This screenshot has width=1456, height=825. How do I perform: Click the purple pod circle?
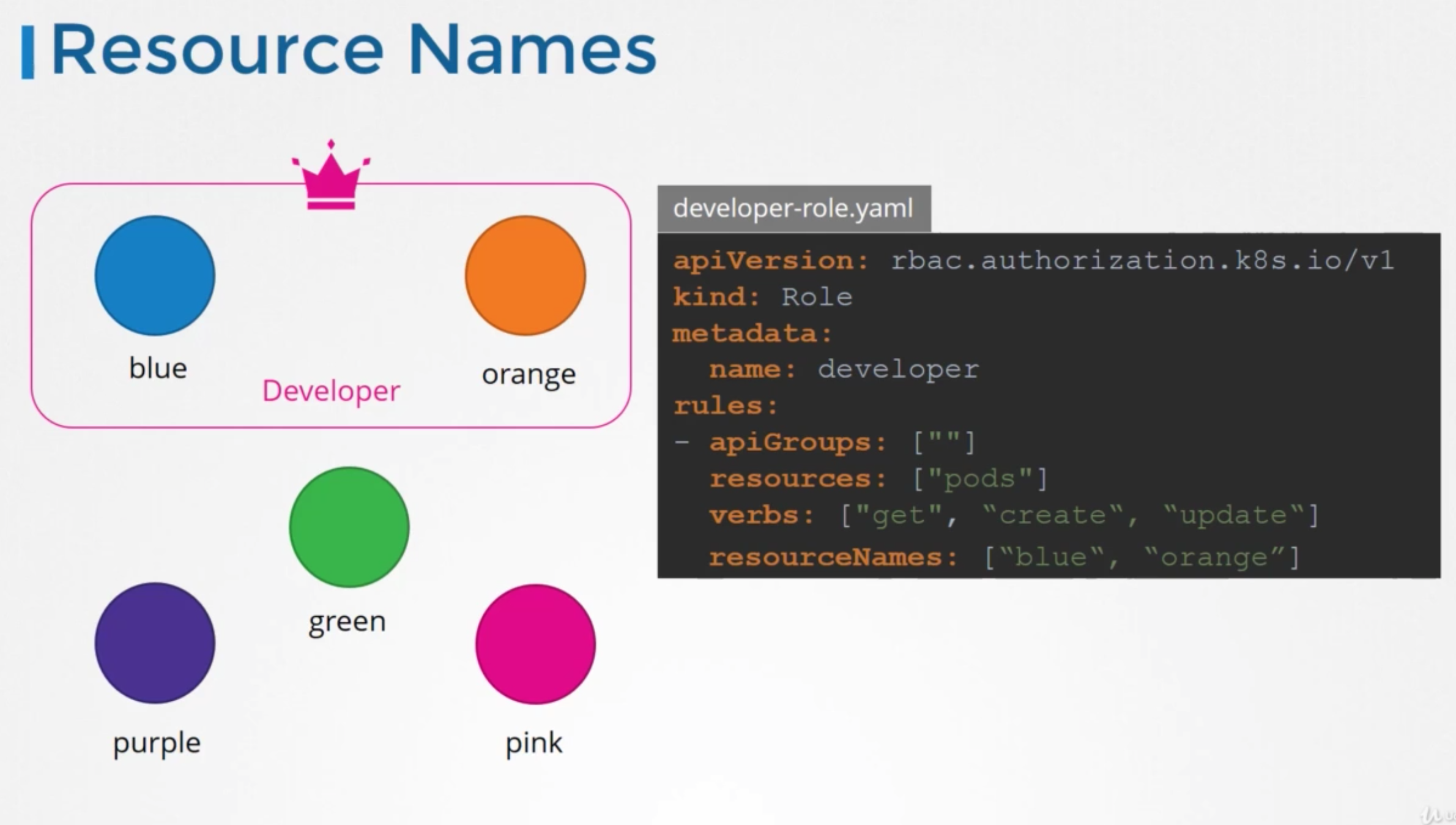tap(155, 643)
